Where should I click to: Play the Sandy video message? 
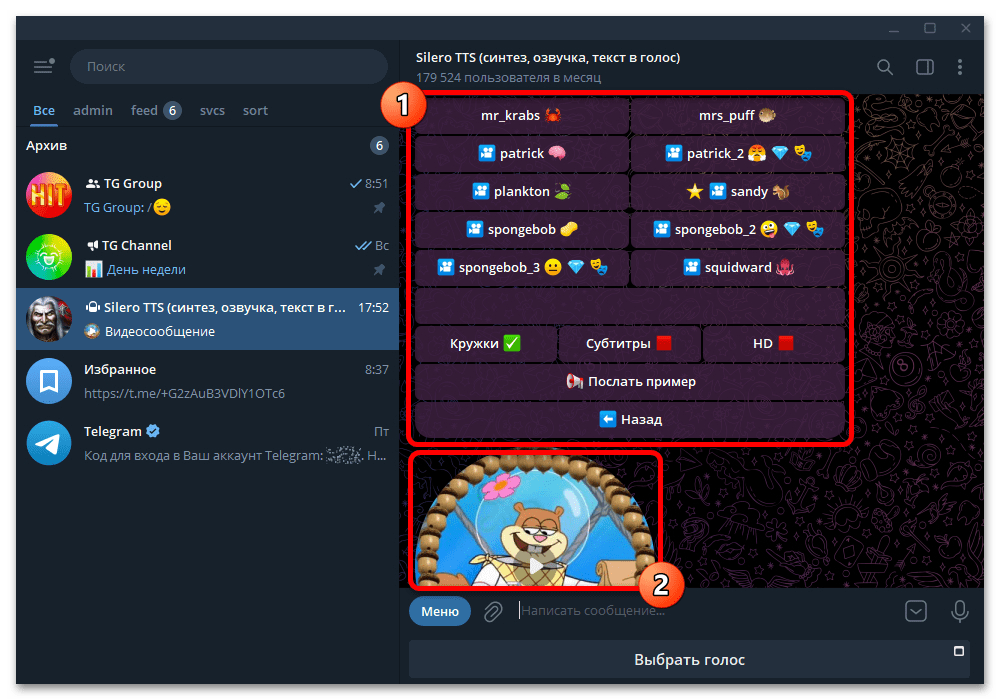[x=536, y=565]
